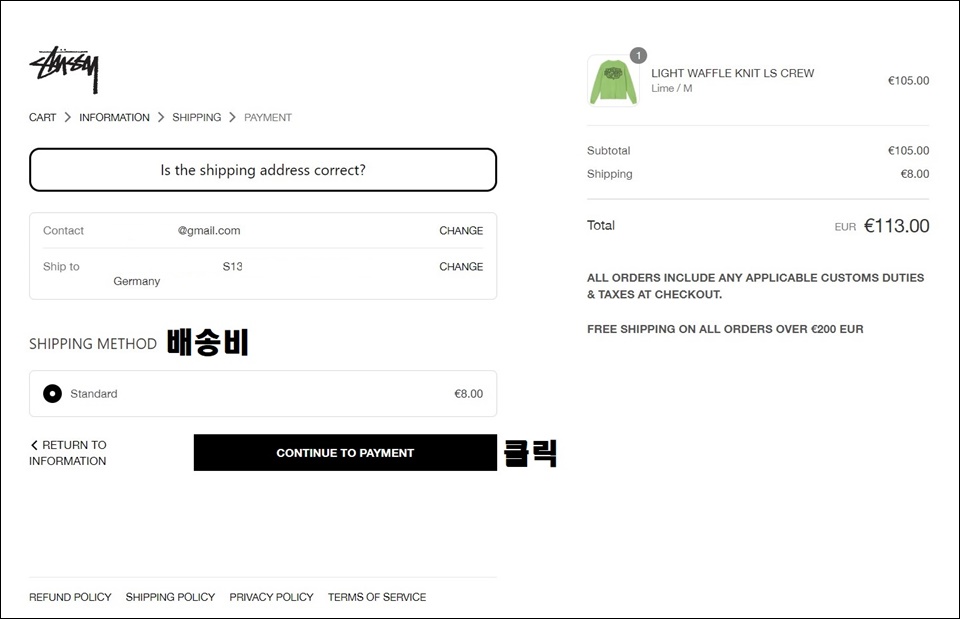Change the Contact email
This screenshot has width=960, height=619.
pyautogui.click(x=461, y=230)
